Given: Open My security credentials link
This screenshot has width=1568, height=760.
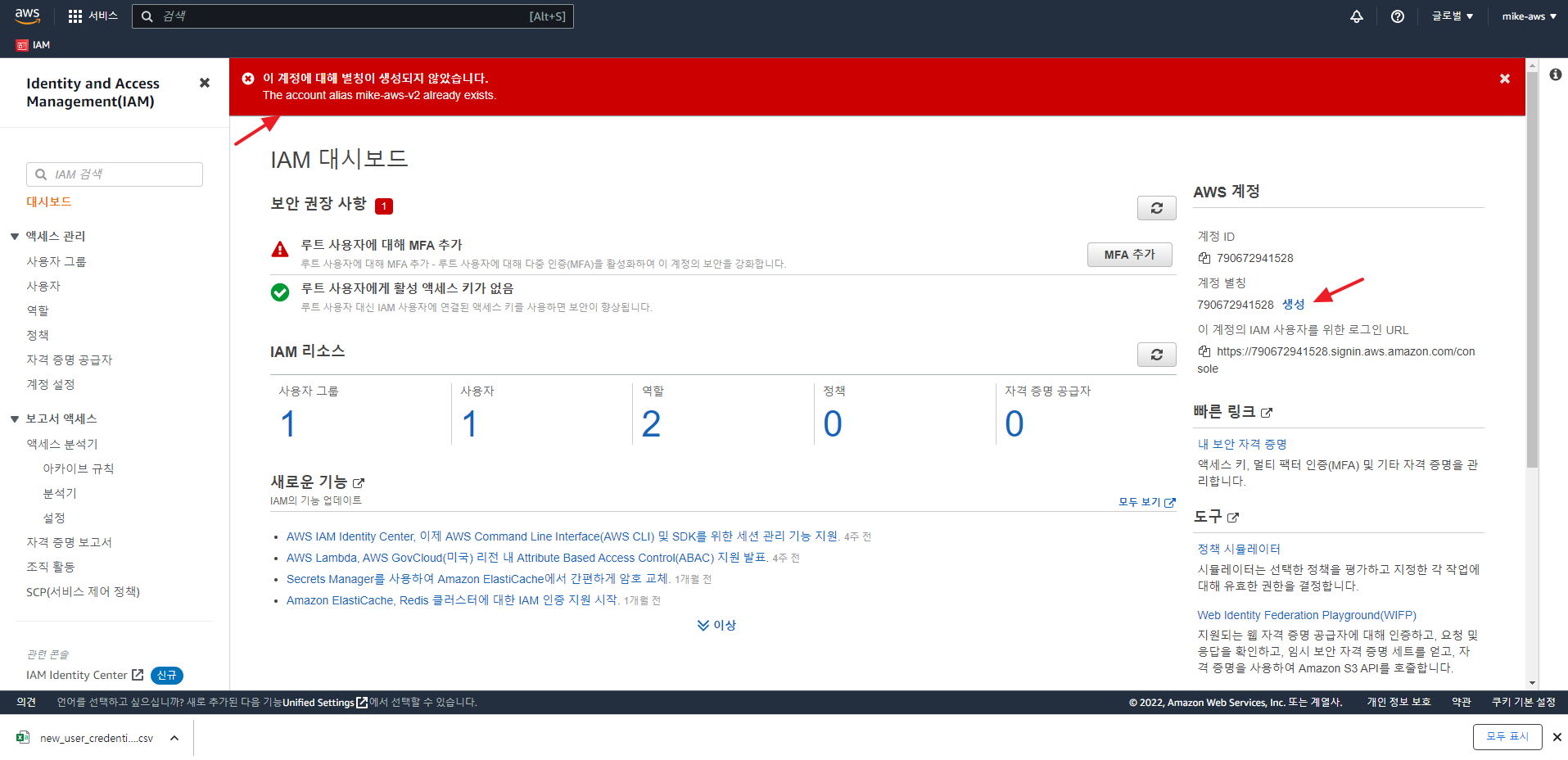Looking at the screenshot, I should point(1242,444).
